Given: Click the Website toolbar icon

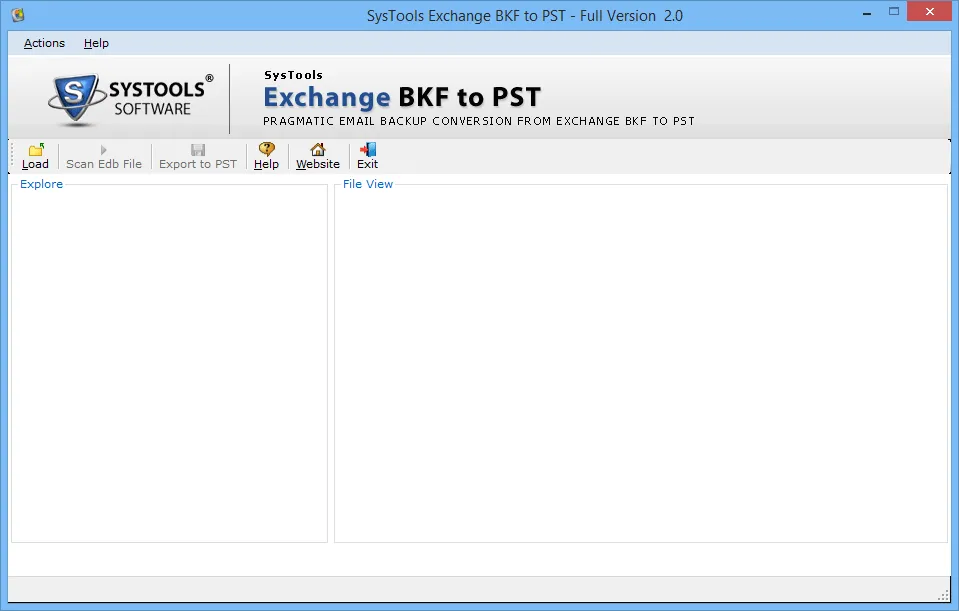Looking at the screenshot, I should (x=317, y=155).
